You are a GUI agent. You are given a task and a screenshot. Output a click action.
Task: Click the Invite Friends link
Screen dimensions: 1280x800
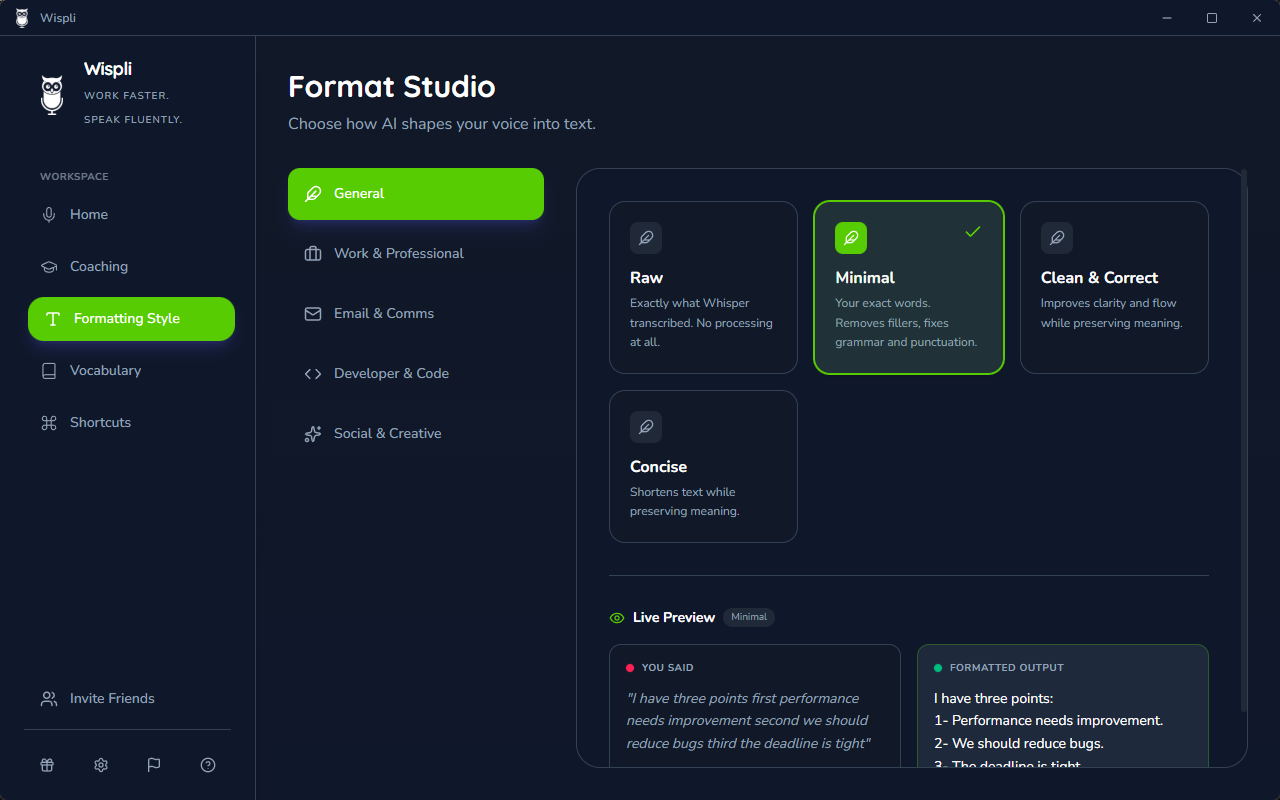(110, 698)
